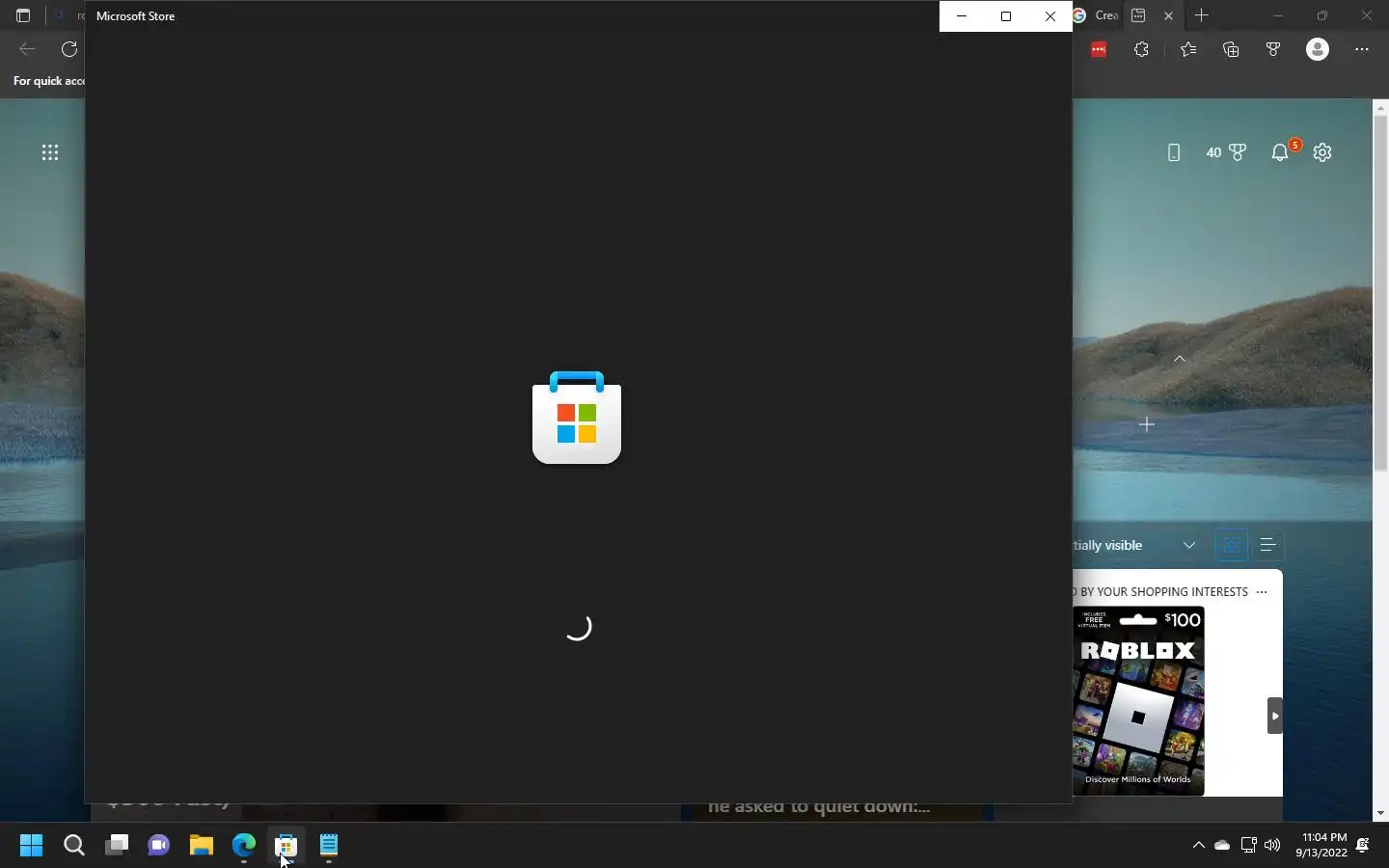
Task: Open the red password manager extension in Edge
Action: (1099, 49)
